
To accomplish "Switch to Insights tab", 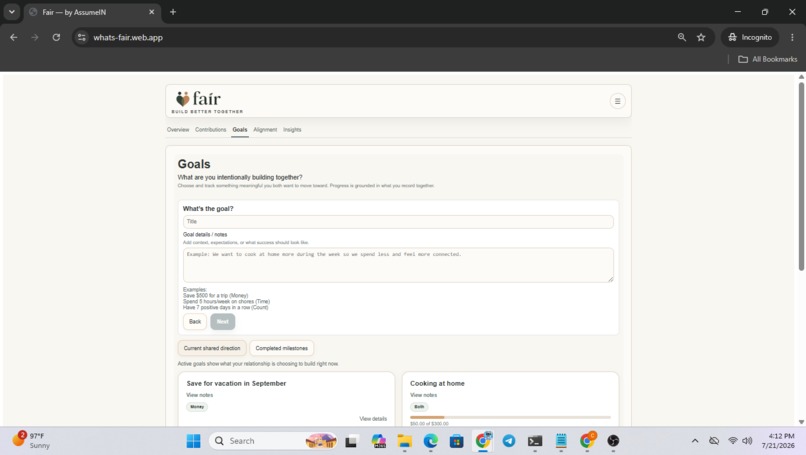I will point(292,130).
